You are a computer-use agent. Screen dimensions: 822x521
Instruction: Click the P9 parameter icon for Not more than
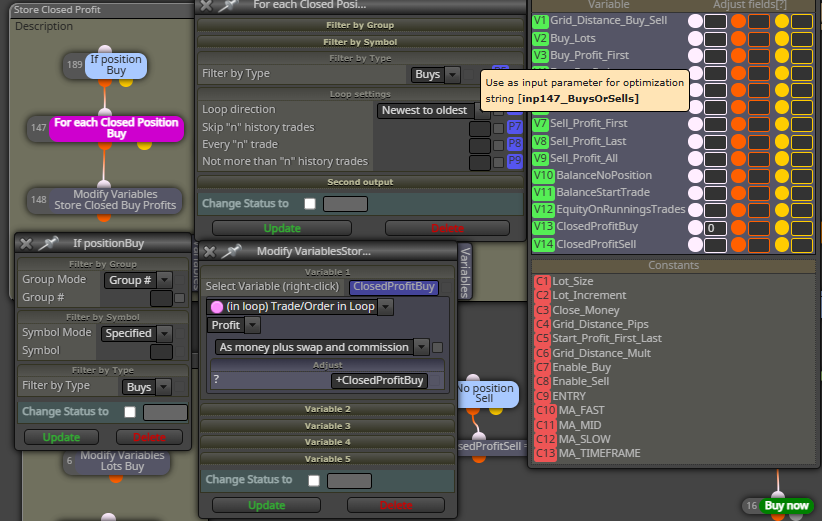coord(515,161)
